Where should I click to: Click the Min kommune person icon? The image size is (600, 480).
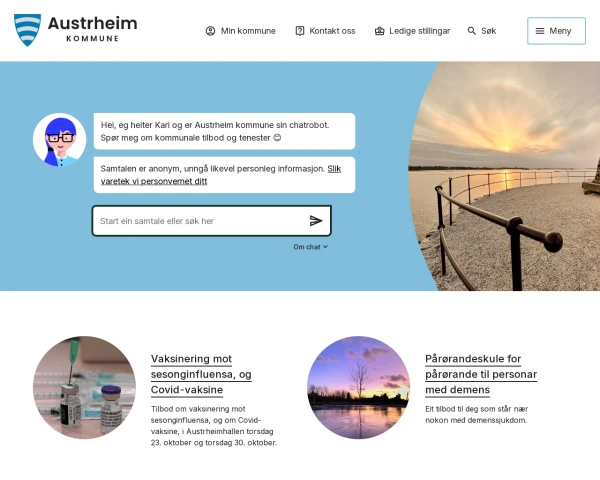(x=210, y=31)
